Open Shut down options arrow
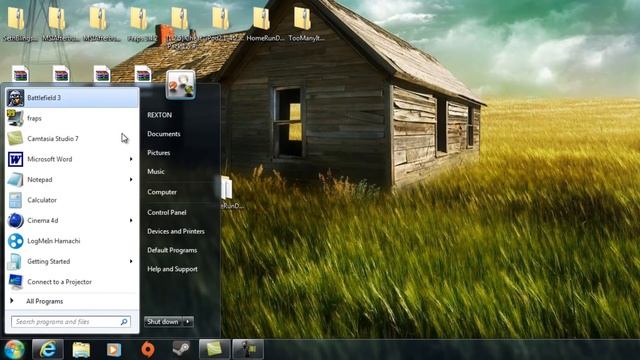Screen dimensions: 640x360 tap(188, 322)
